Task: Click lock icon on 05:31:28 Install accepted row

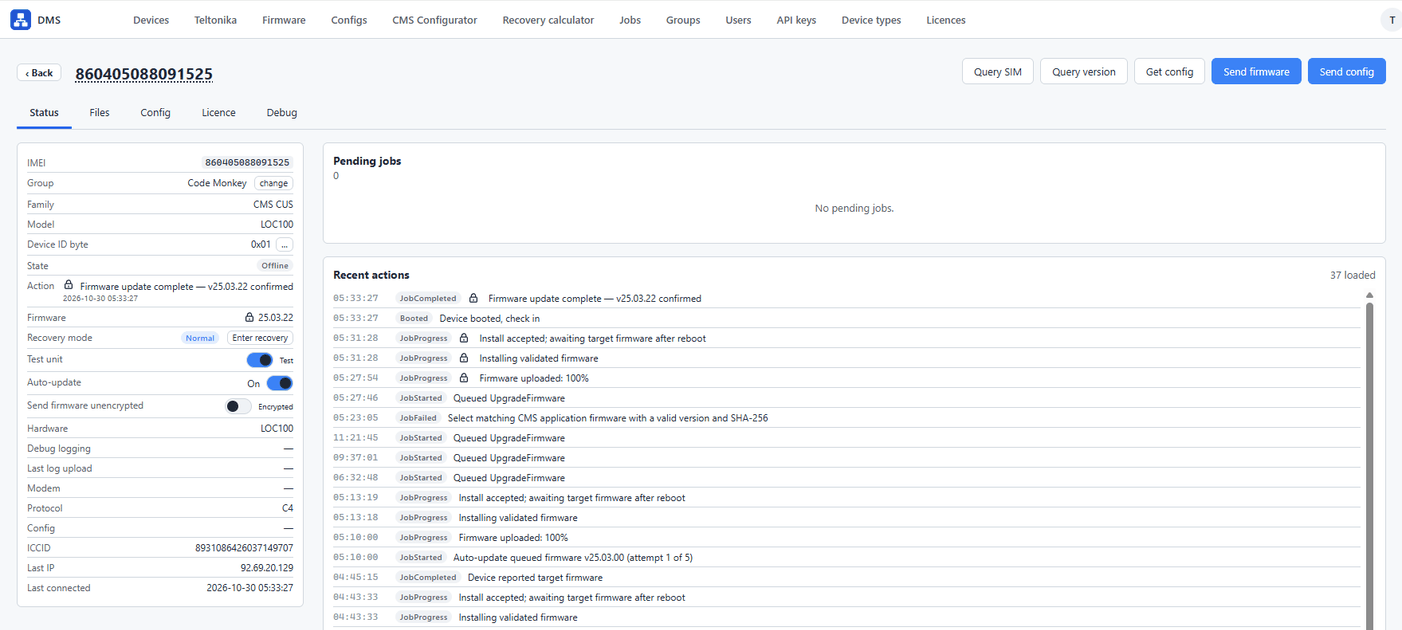Action: click(464, 338)
